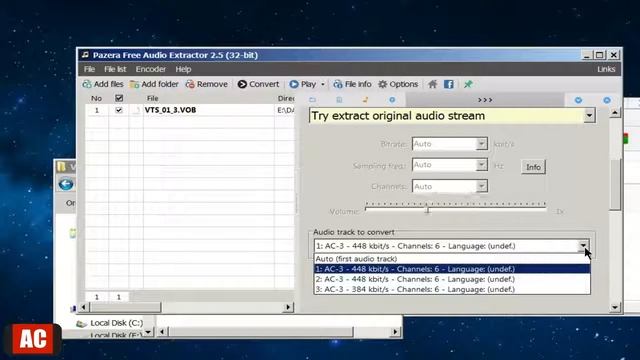The width and height of the screenshot is (640, 360).
Task: Click the No column header
Action: click(x=96, y=98)
